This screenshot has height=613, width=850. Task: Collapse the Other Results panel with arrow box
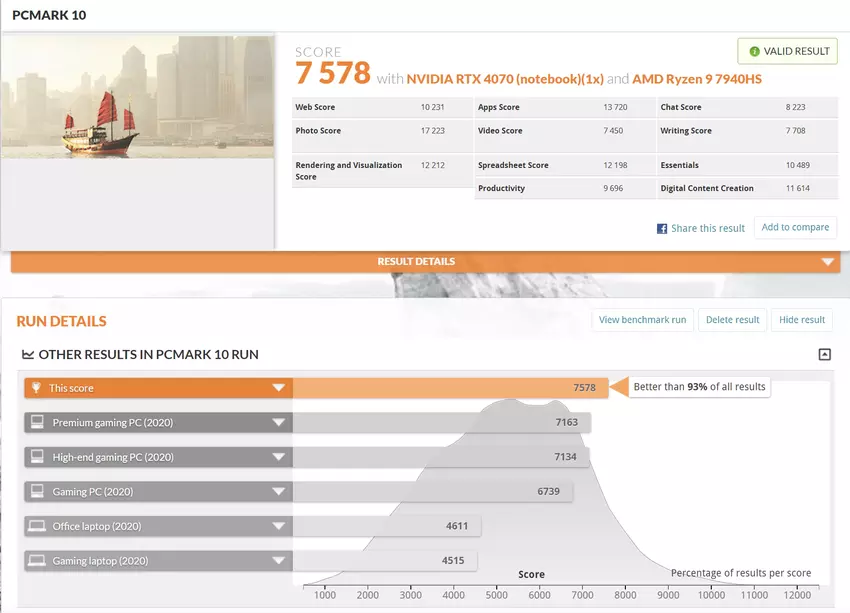pyautogui.click(x=824, y=354)
